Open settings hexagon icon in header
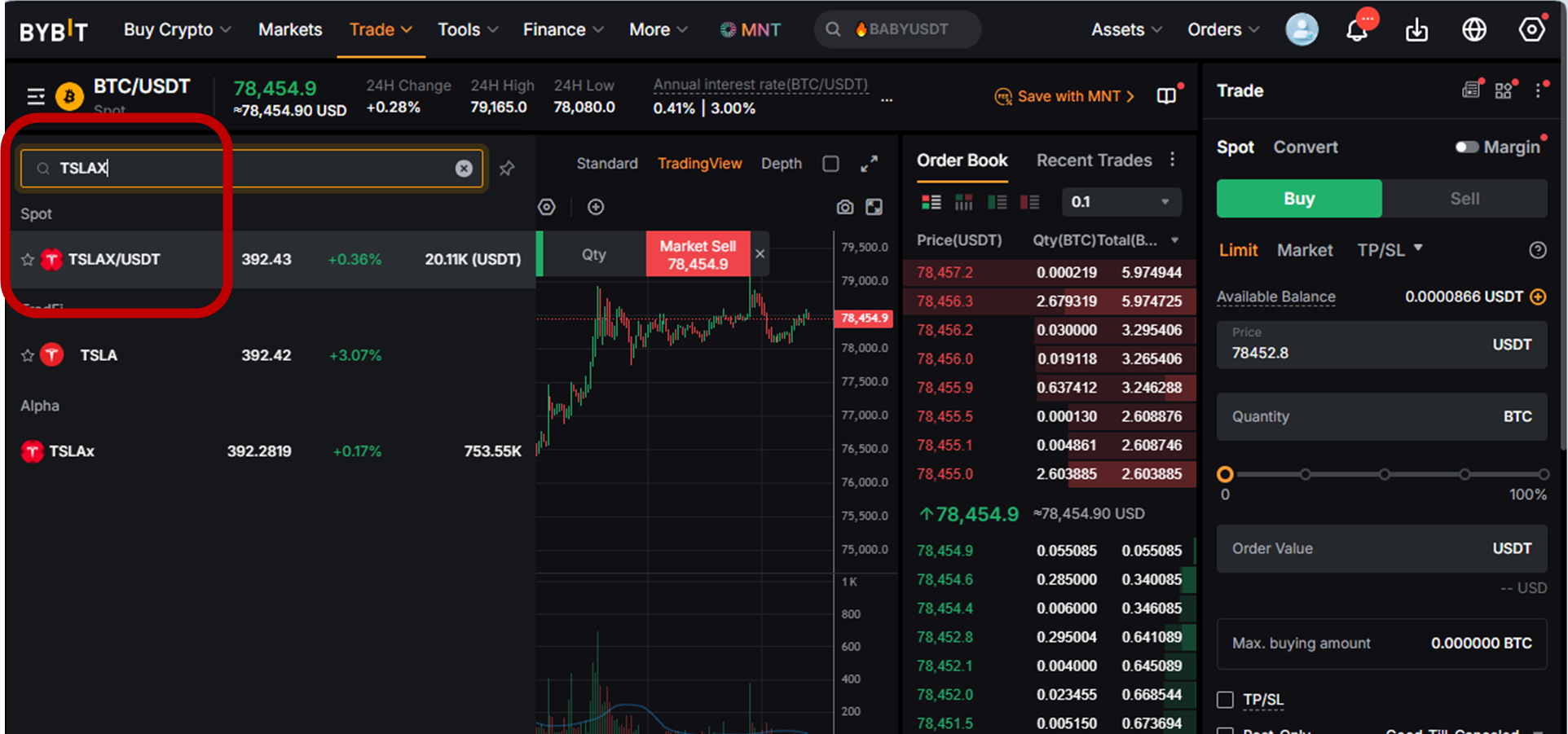The height and width of the screenshot is (734, 1568). point(1532,30)
